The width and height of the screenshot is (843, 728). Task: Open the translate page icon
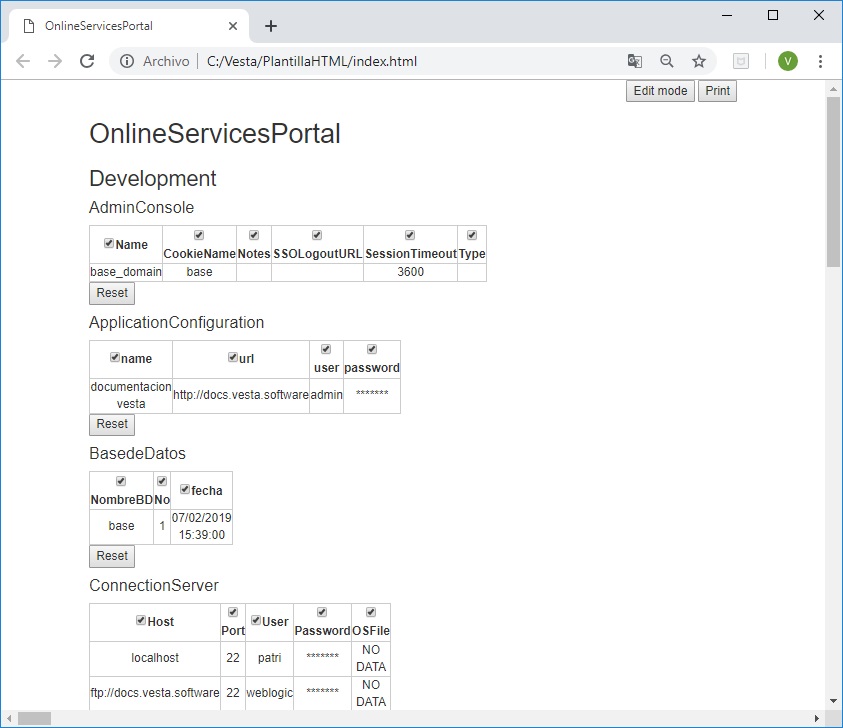[634, 61]
